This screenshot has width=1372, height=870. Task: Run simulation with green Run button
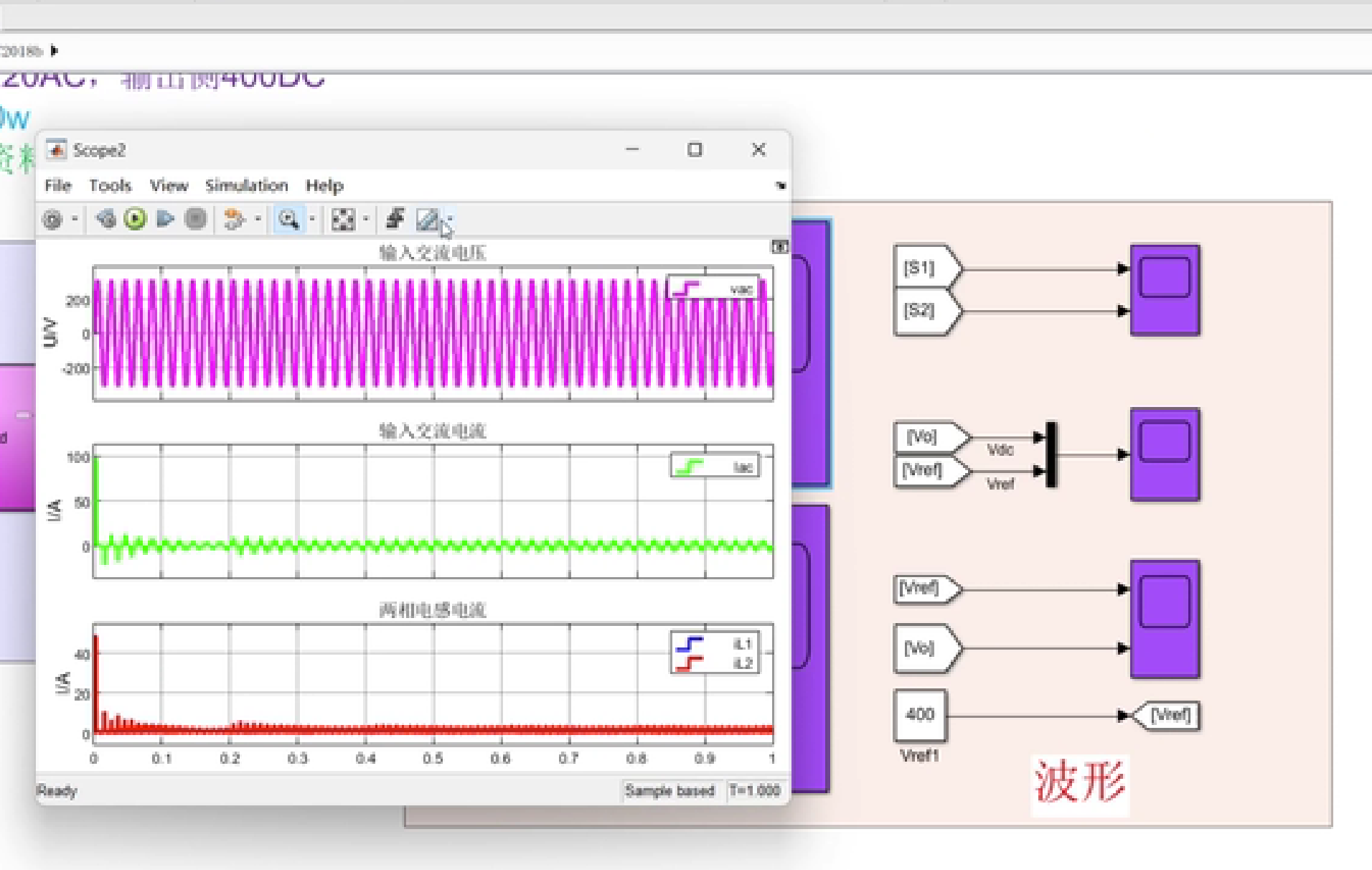135,218
